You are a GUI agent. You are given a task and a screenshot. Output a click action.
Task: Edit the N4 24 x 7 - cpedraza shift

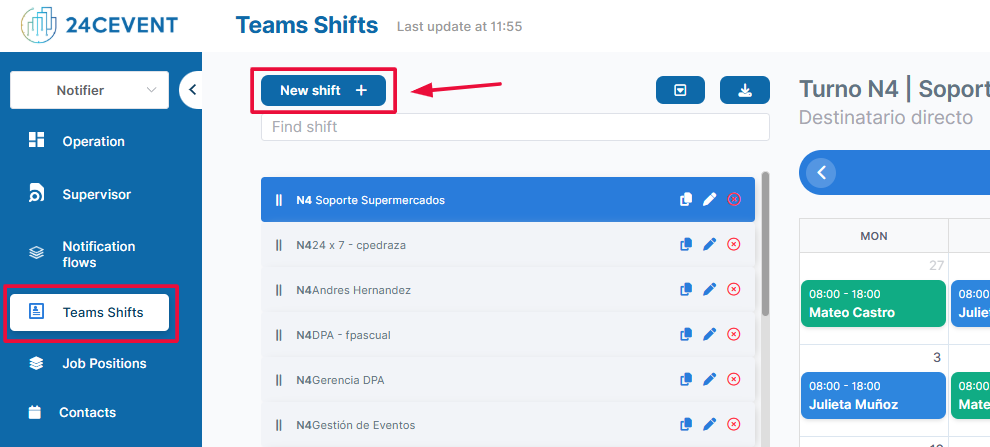(x=710, y=245)
